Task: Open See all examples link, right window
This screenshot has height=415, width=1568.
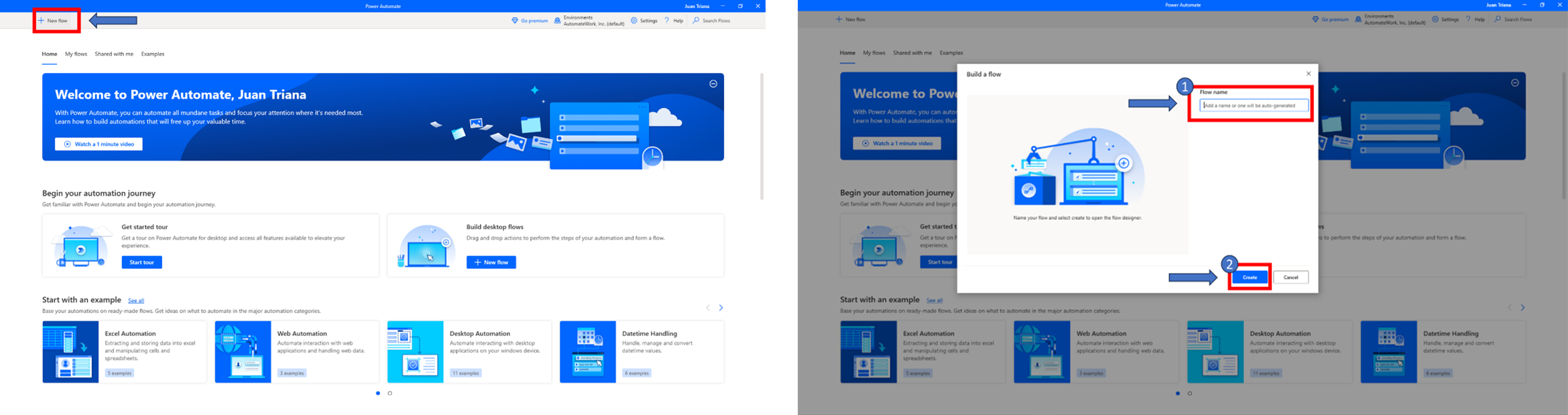Action: pyautogui.click(x=934, y=300)
